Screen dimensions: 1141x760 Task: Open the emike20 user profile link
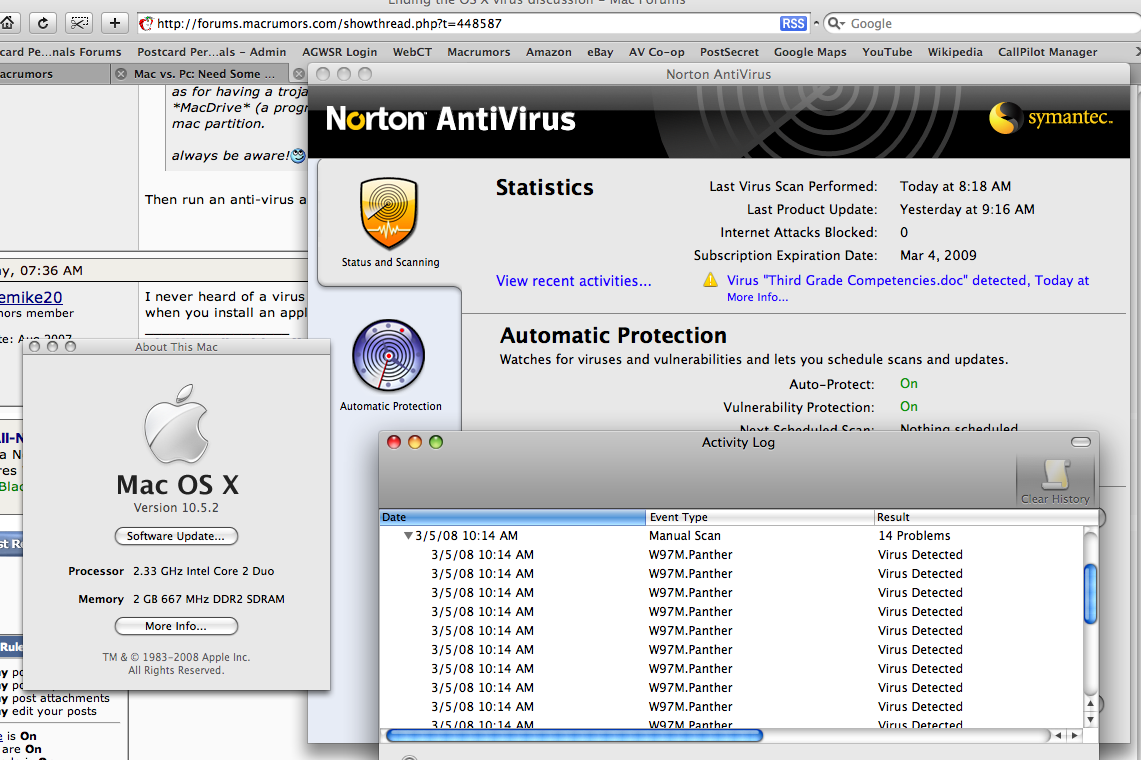click(x=31, y=297)
